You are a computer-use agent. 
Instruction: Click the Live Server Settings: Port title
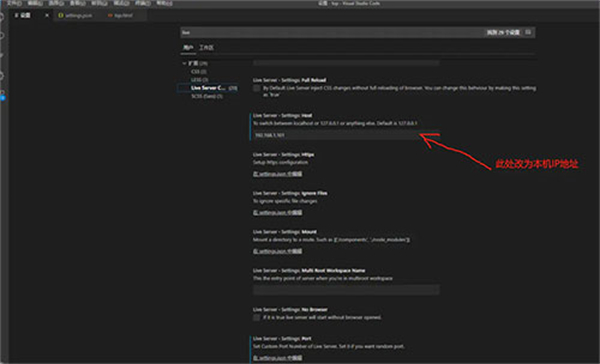click(x=282, y=339)
